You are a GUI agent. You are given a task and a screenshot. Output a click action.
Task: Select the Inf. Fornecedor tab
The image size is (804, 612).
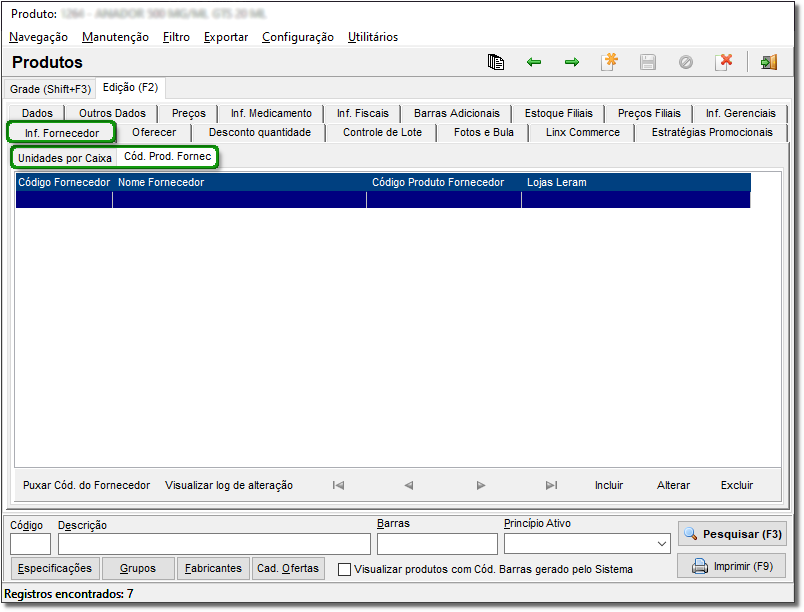pyautogui.click(x=62, y=133)
